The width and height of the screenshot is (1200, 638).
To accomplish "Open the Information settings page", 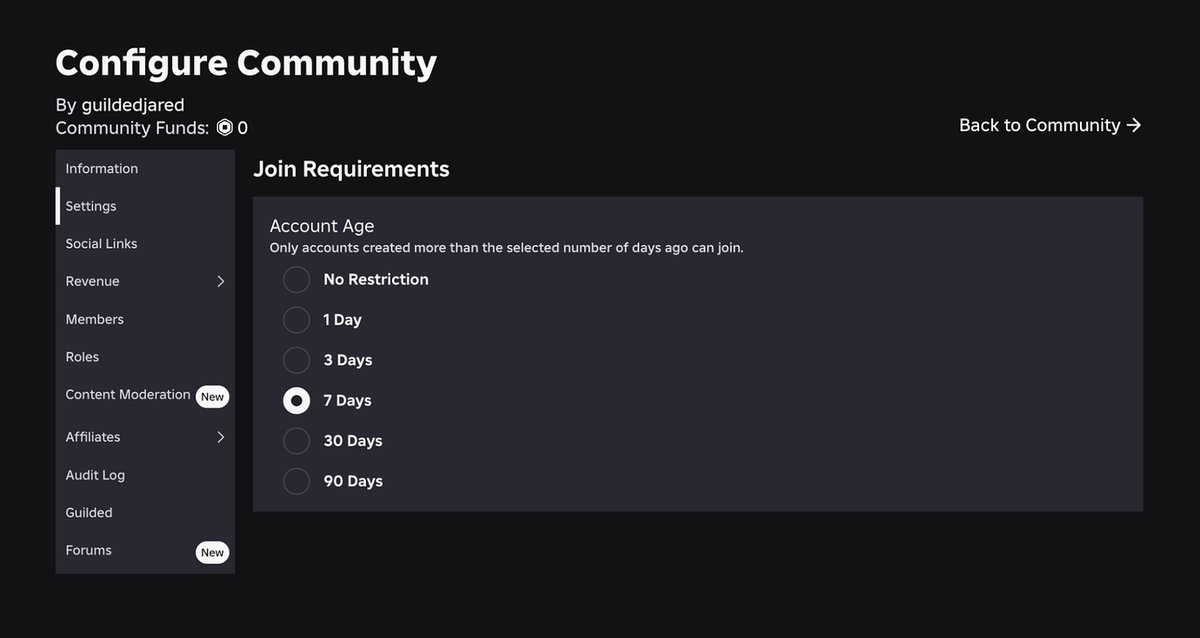I will (101, 168).
